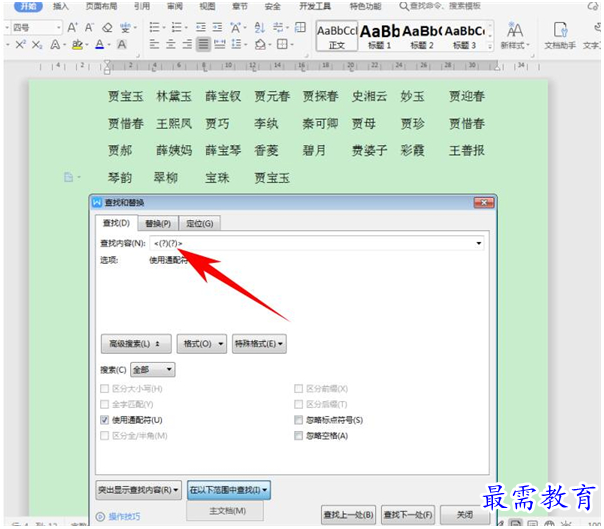This screenshot has width=604, height=529.
Task: Click the 关闭 button in dialog
Action: (465, 515)
